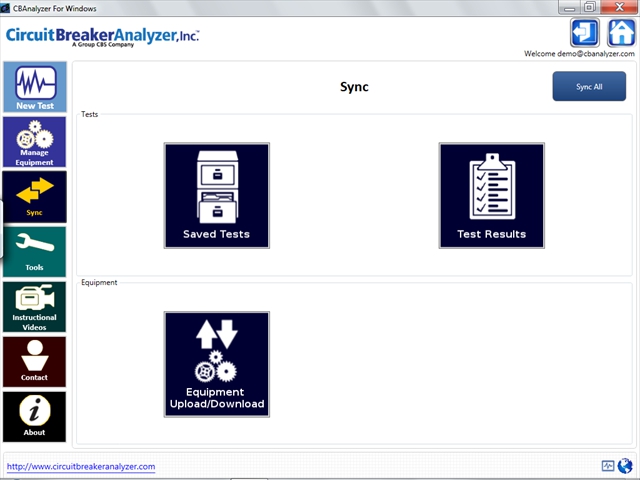The height and width of the screenshot is (480, 640).
Task: Click the waveform status icon at bottom right
Action: point(608,466)
